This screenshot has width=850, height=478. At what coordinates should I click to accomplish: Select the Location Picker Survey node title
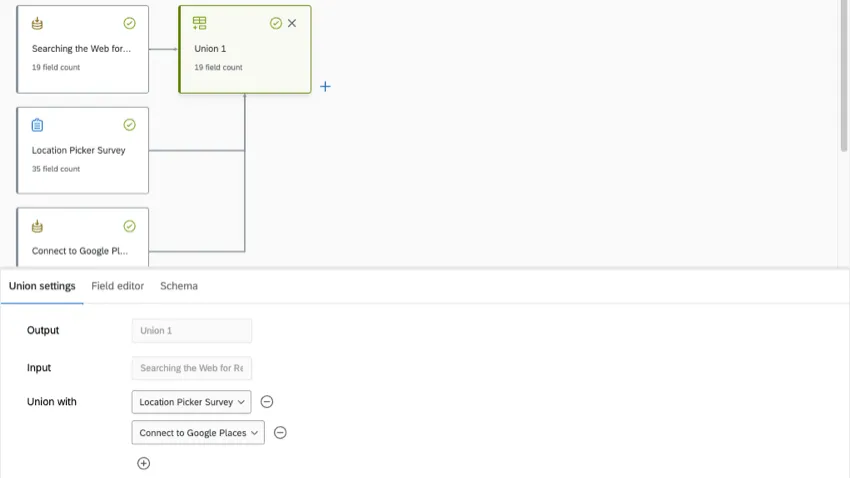(79, 150)
